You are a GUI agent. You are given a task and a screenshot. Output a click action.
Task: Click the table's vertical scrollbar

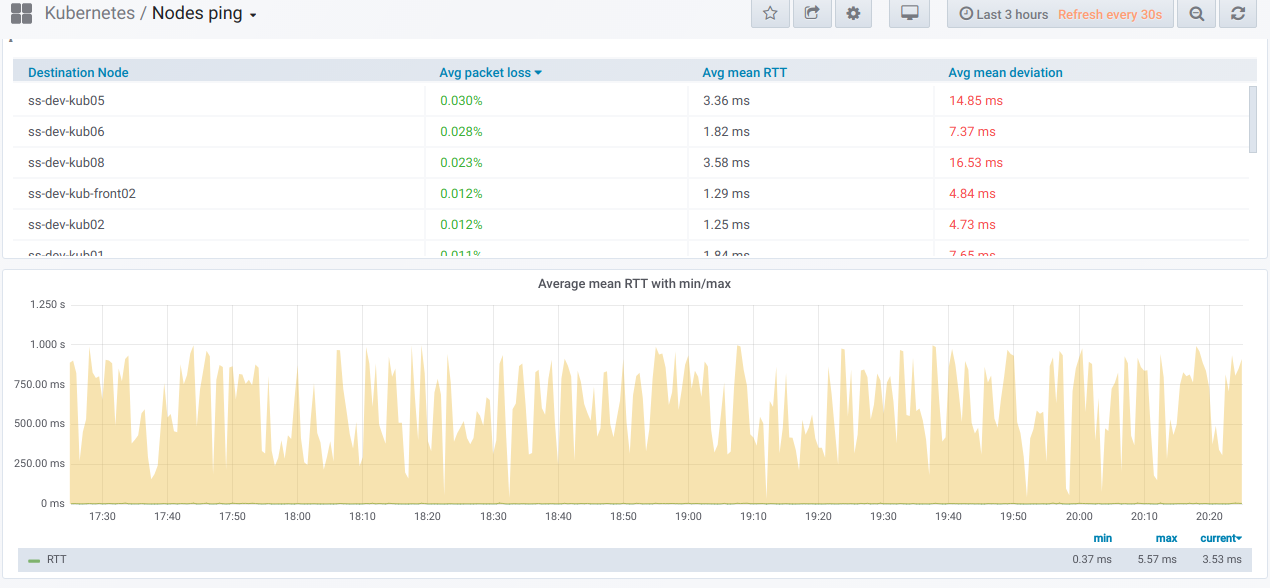(x=1252, y=118)
